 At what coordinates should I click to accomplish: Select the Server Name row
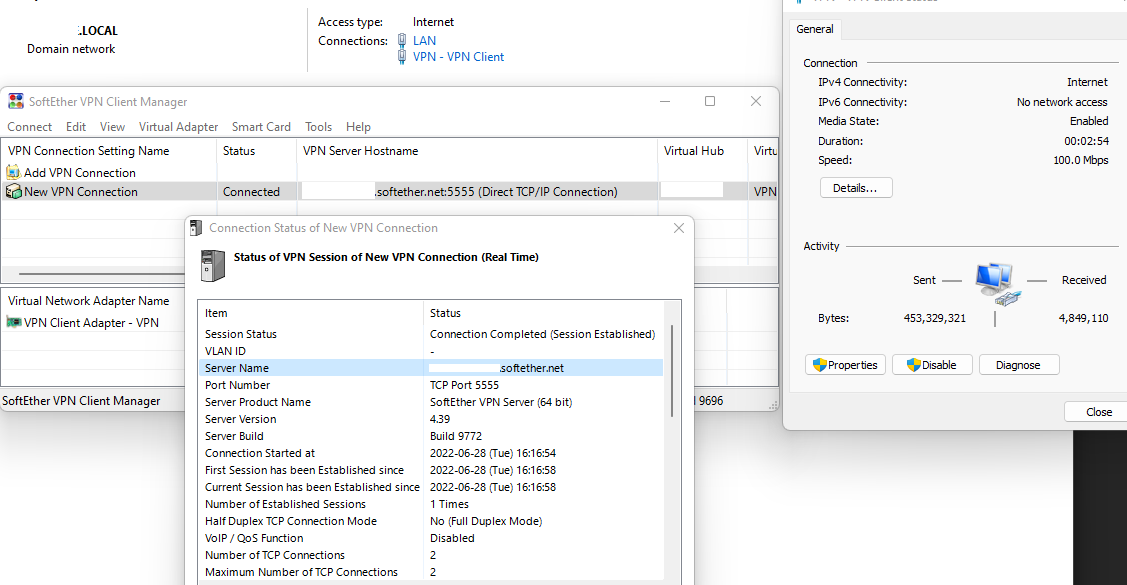[x=431, y=368]
